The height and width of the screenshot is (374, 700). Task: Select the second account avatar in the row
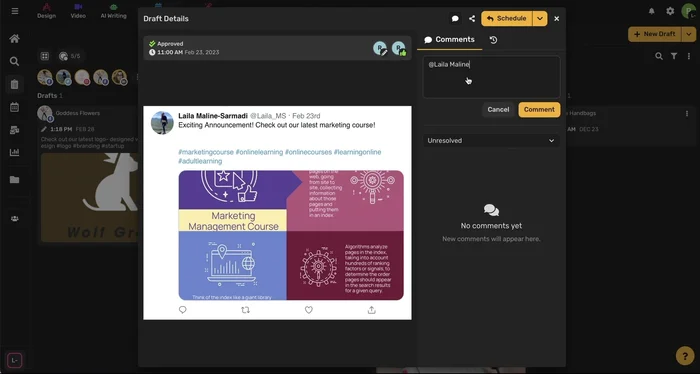[x=63, y=77]
